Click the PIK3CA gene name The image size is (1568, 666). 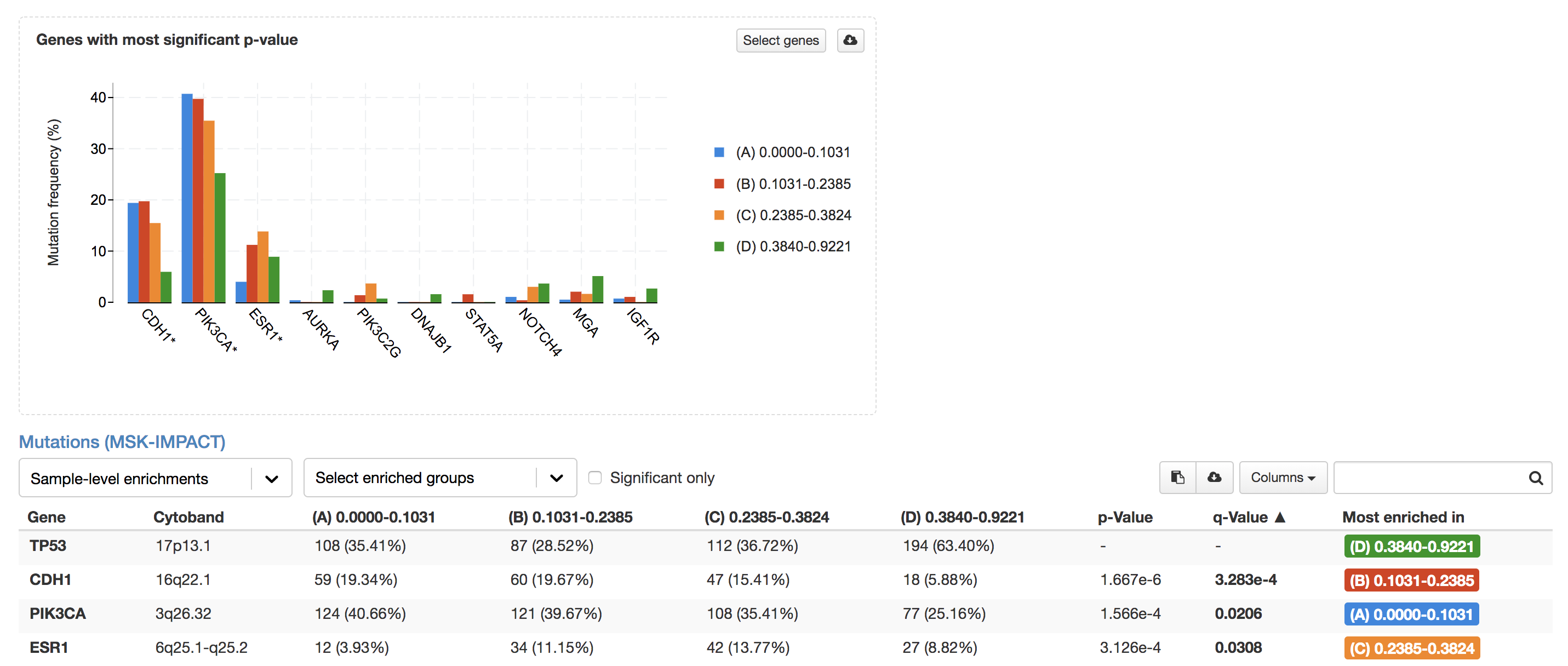(59, 613)
